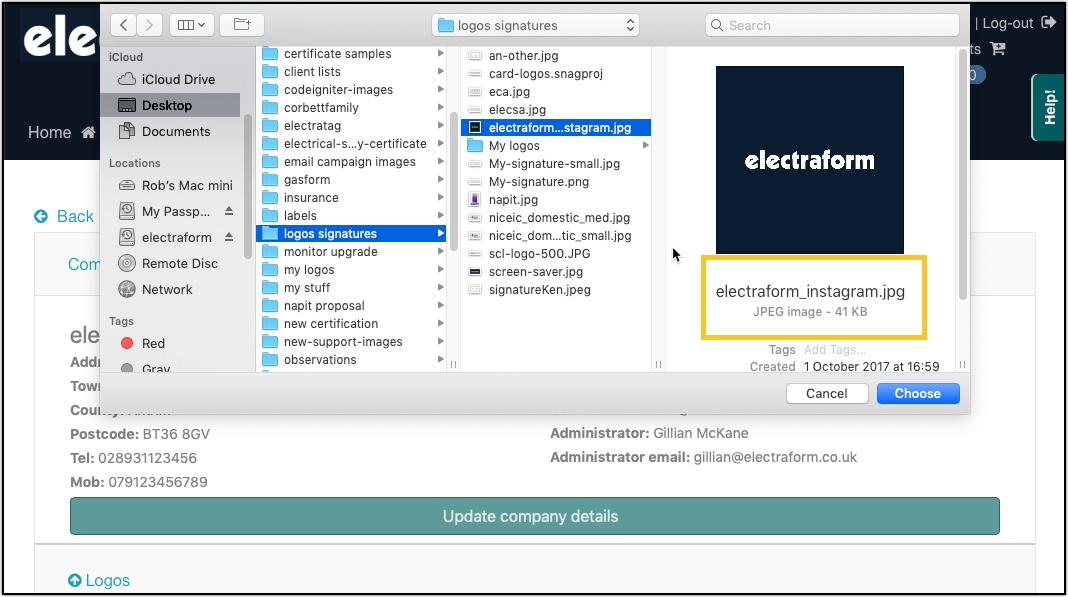Click the Update company details button

coord(535,516)
